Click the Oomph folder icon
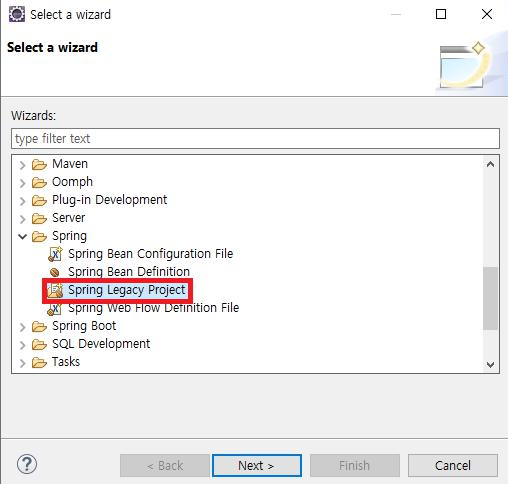508x484 pixels. pyautogui.click(x=39, y=182)
